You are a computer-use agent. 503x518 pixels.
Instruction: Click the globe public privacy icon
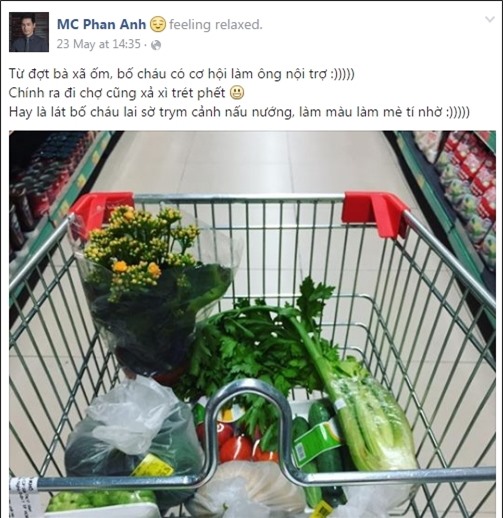pos(156,45)
